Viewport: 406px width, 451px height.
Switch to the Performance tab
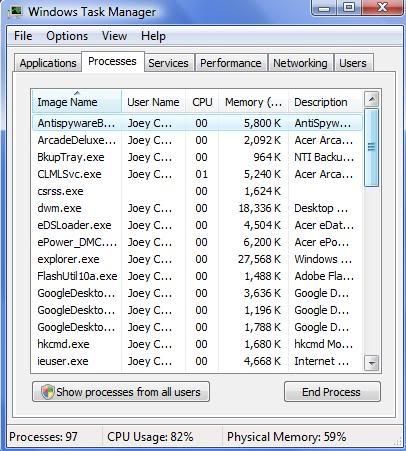[231, 63]
